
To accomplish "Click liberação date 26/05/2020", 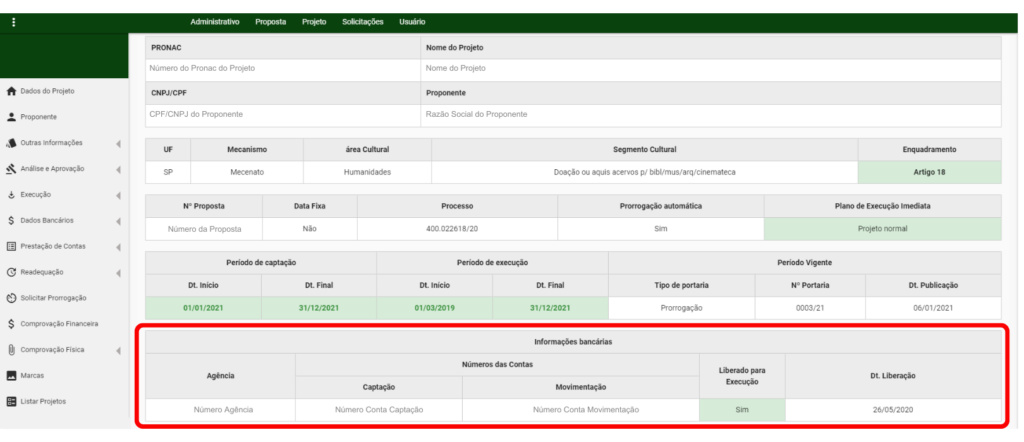I will (893, 410).
